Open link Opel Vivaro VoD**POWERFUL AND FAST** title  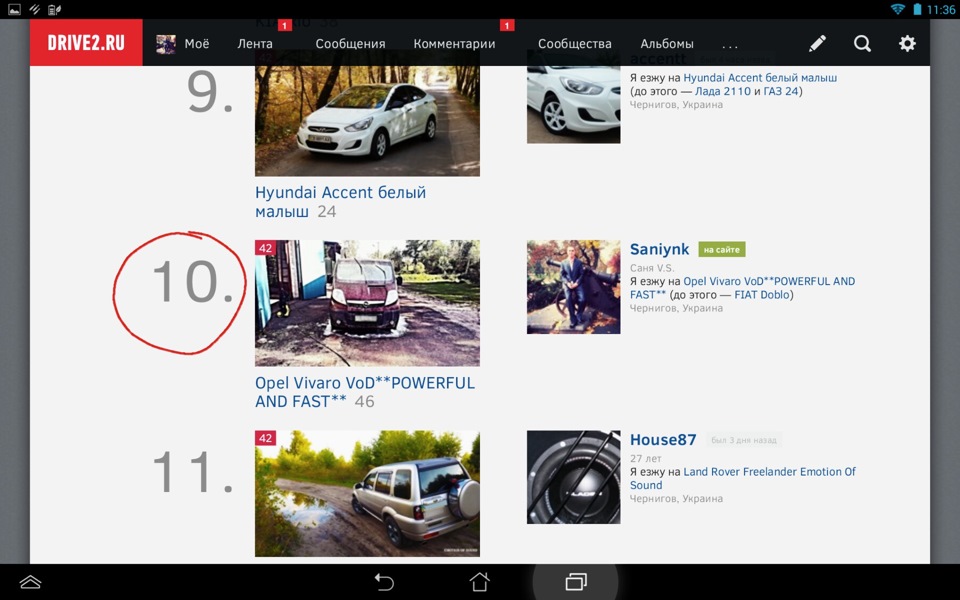point(365,392)
